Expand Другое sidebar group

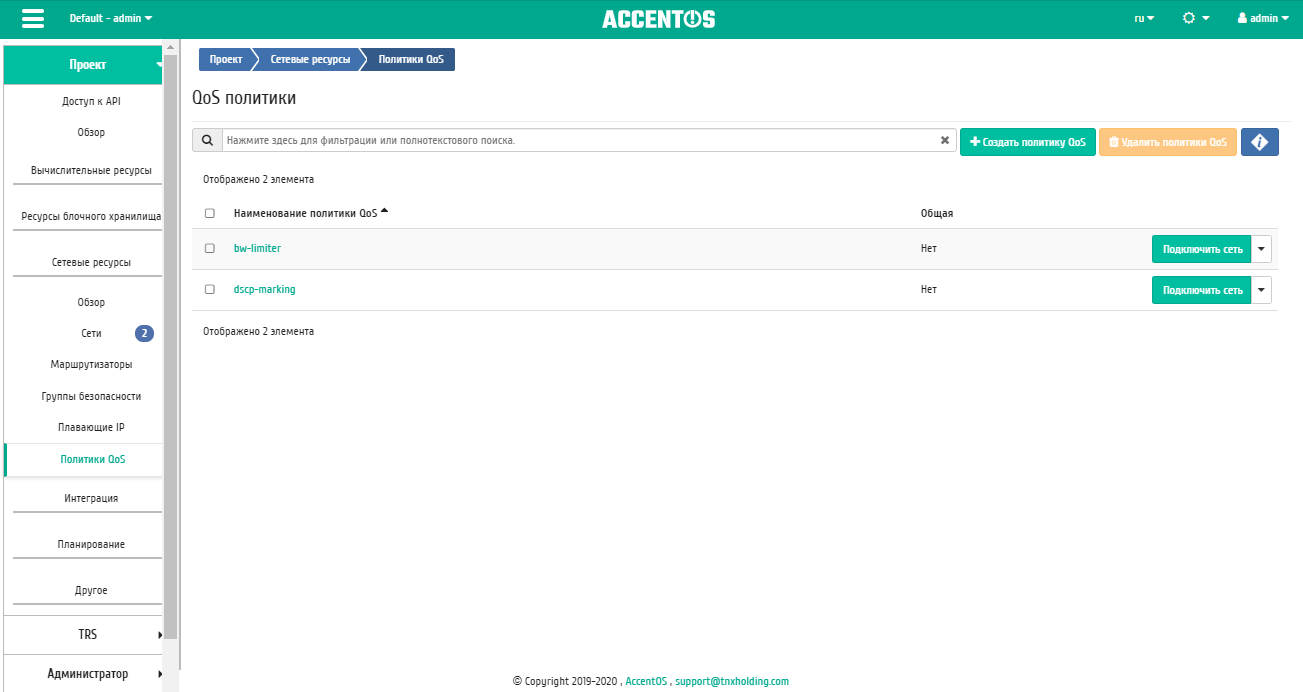[91, 590]
